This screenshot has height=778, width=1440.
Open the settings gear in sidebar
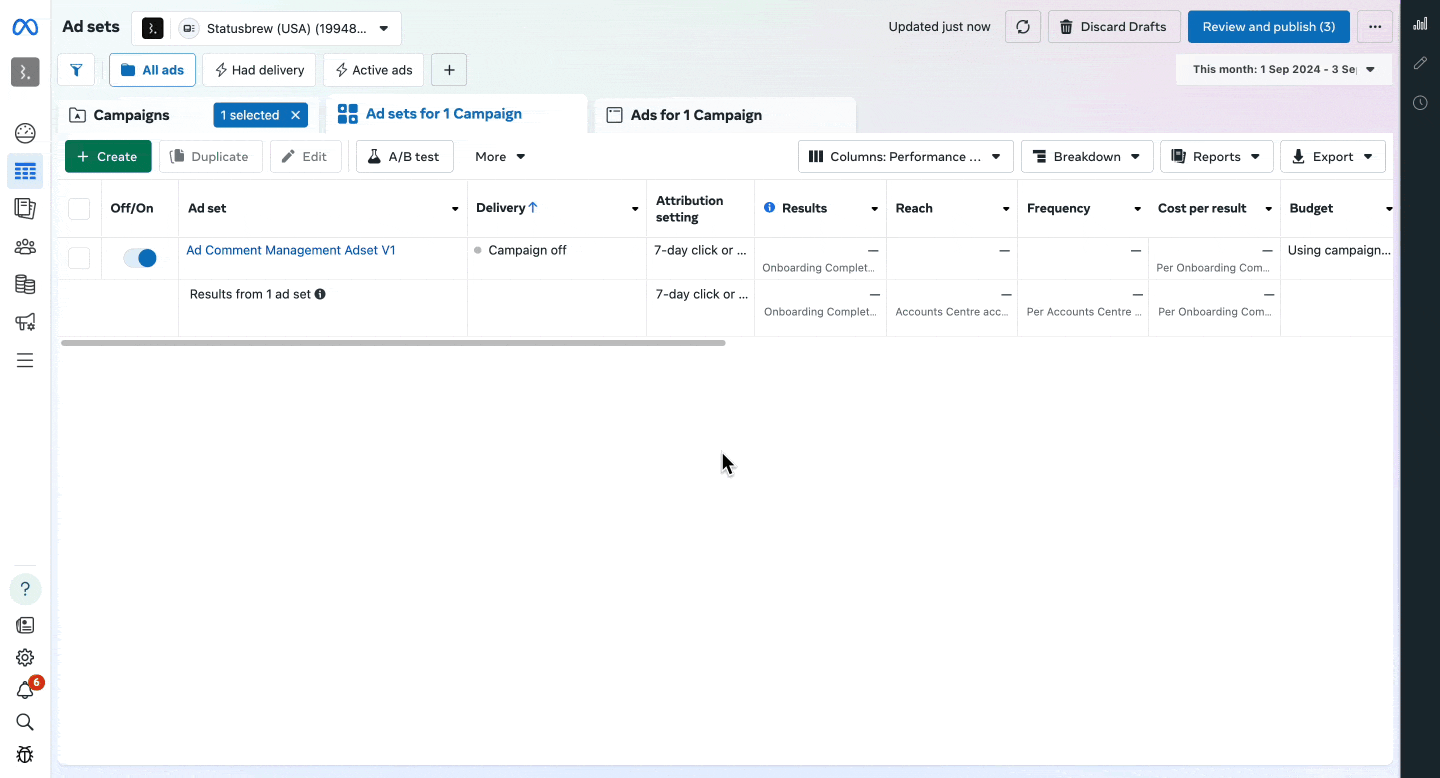click(x=25, y=657)
